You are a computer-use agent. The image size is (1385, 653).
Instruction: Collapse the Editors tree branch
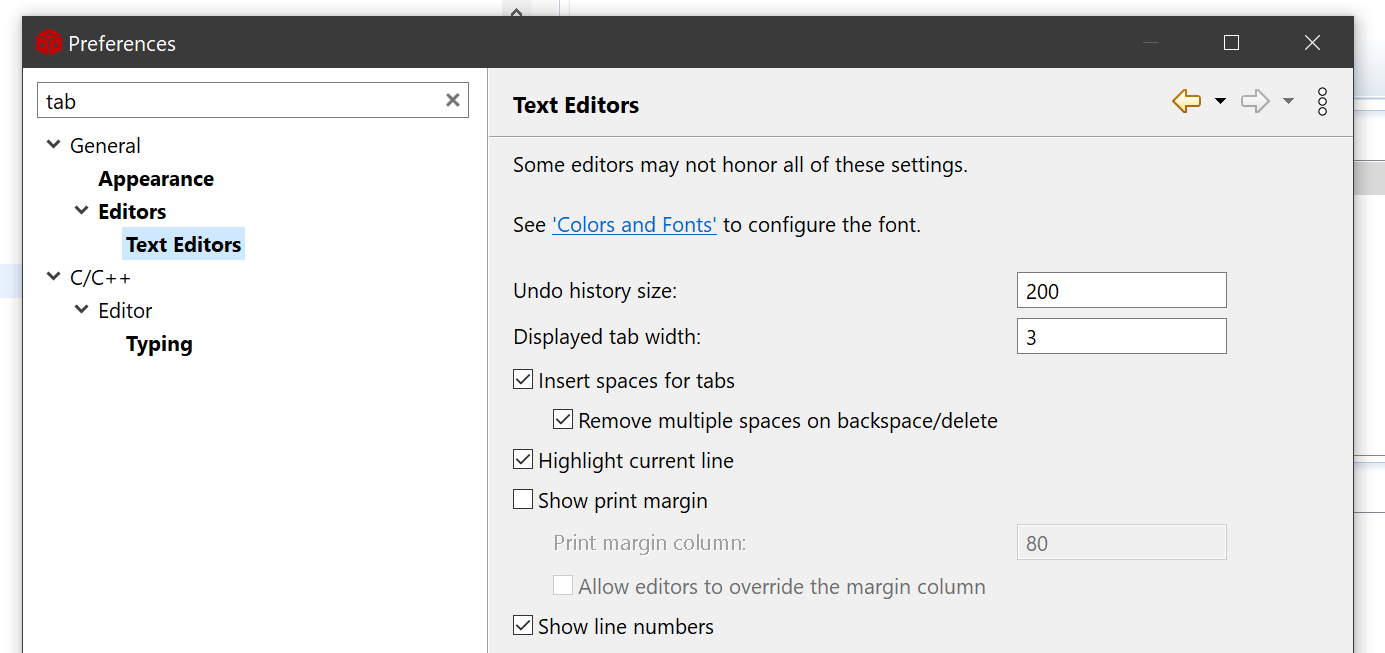(x=81, y=211)
